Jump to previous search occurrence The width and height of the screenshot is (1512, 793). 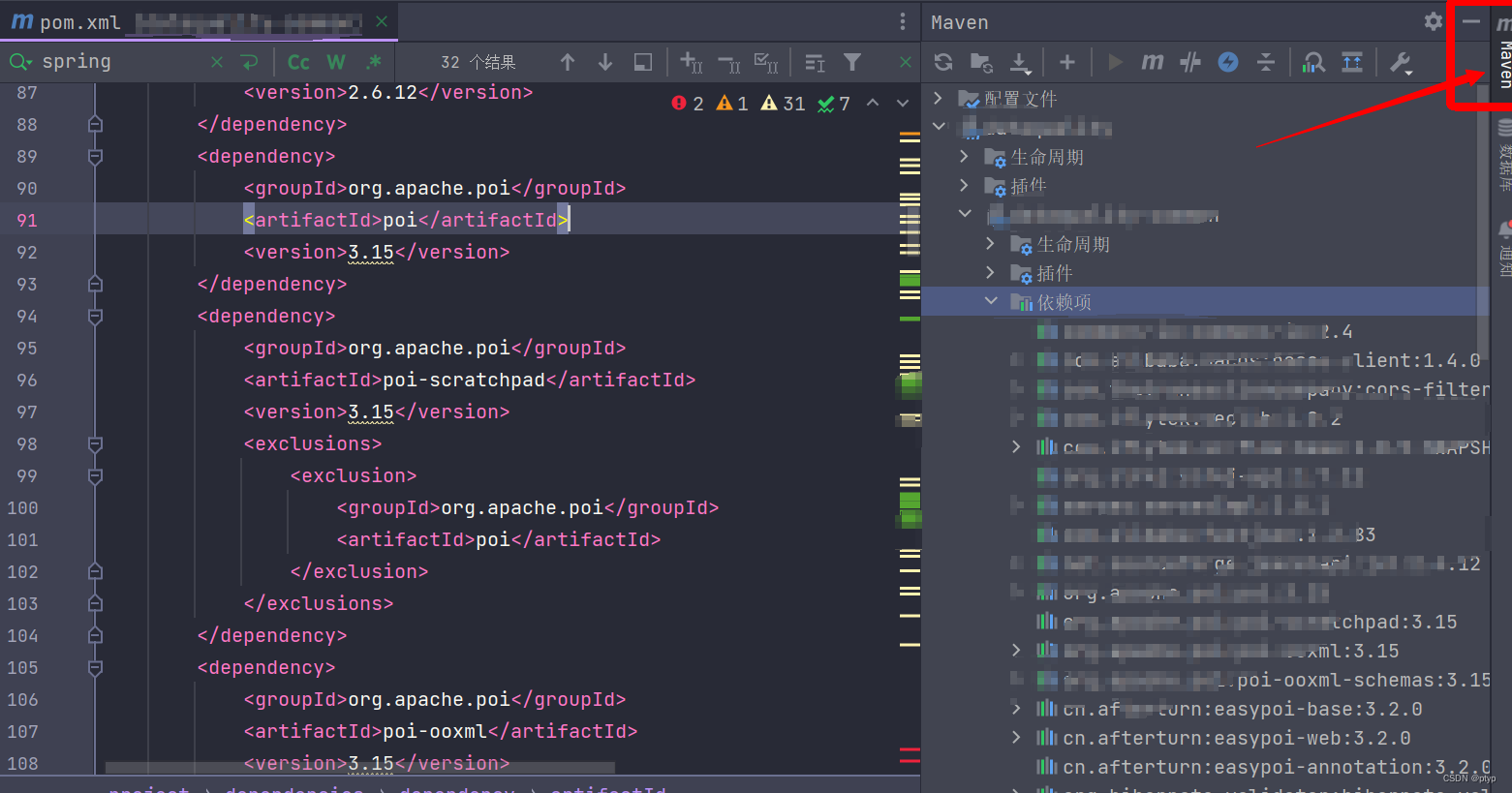point(568,62)
